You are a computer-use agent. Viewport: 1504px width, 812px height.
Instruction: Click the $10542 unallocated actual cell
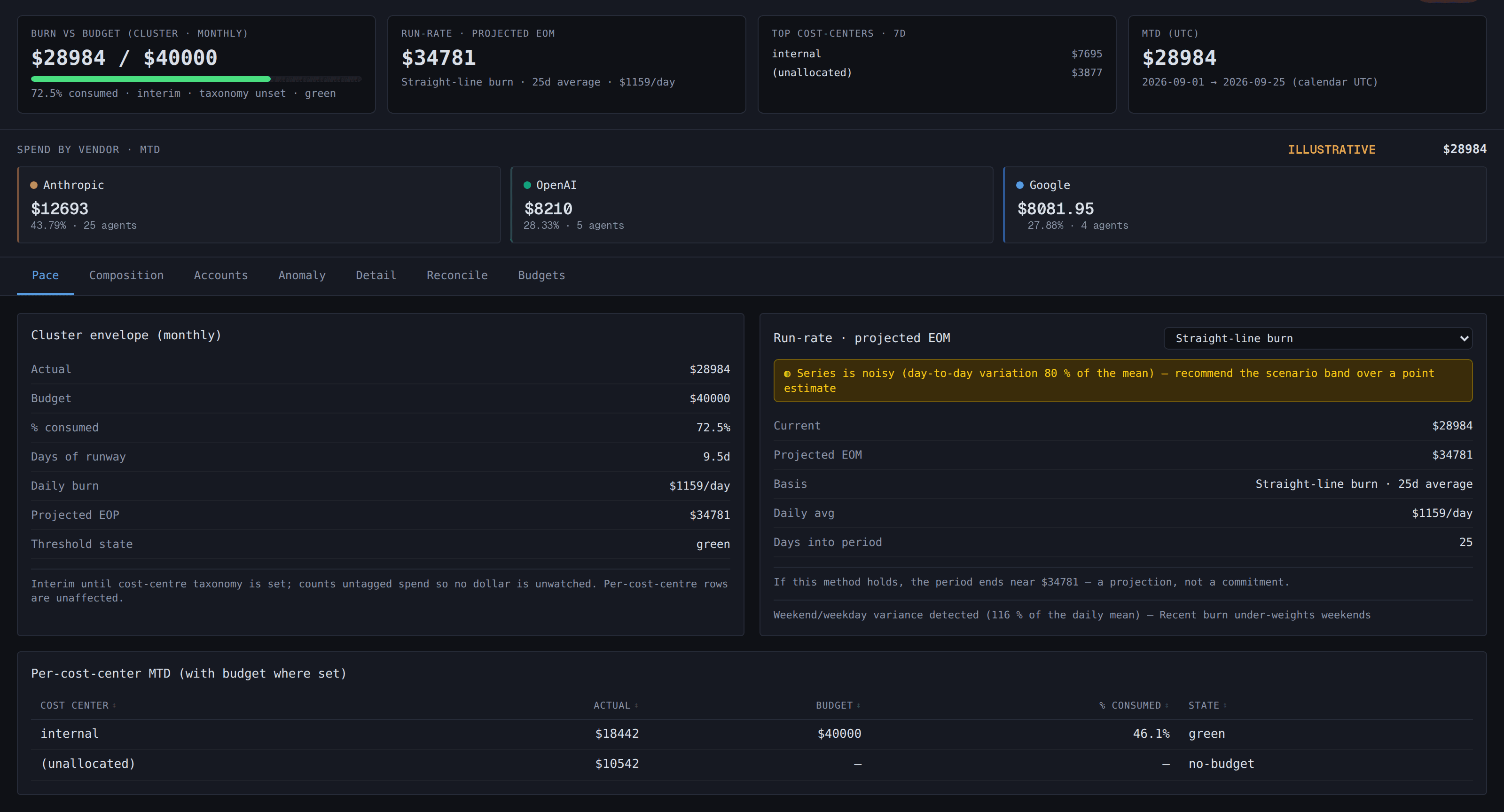[617, 764]
